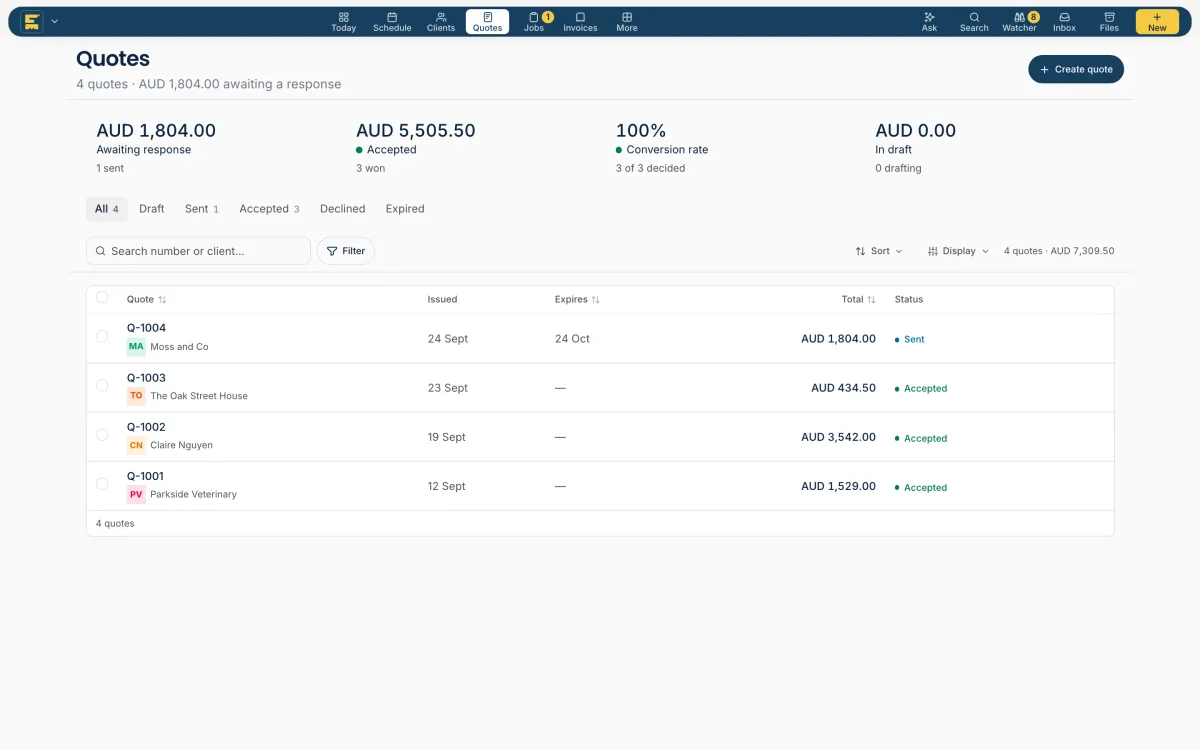Image resolution: width=1200 pixels, height=750 pixels.
Task: Open the Watcher binoculars icon
Action: pyautogui.click(x=1019, y=17)
